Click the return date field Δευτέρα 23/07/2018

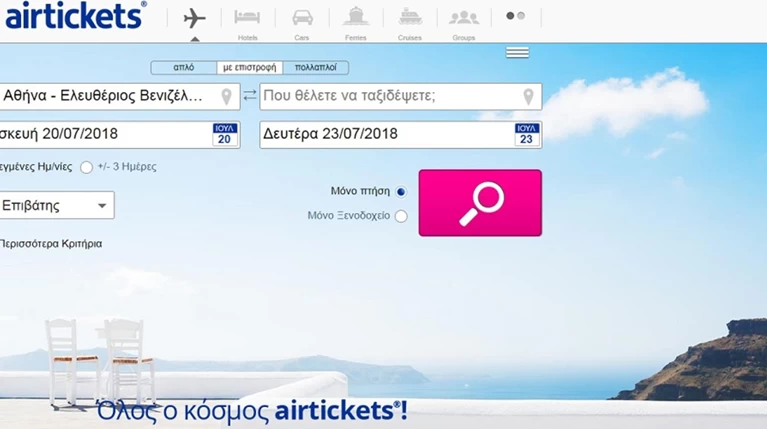401,135
